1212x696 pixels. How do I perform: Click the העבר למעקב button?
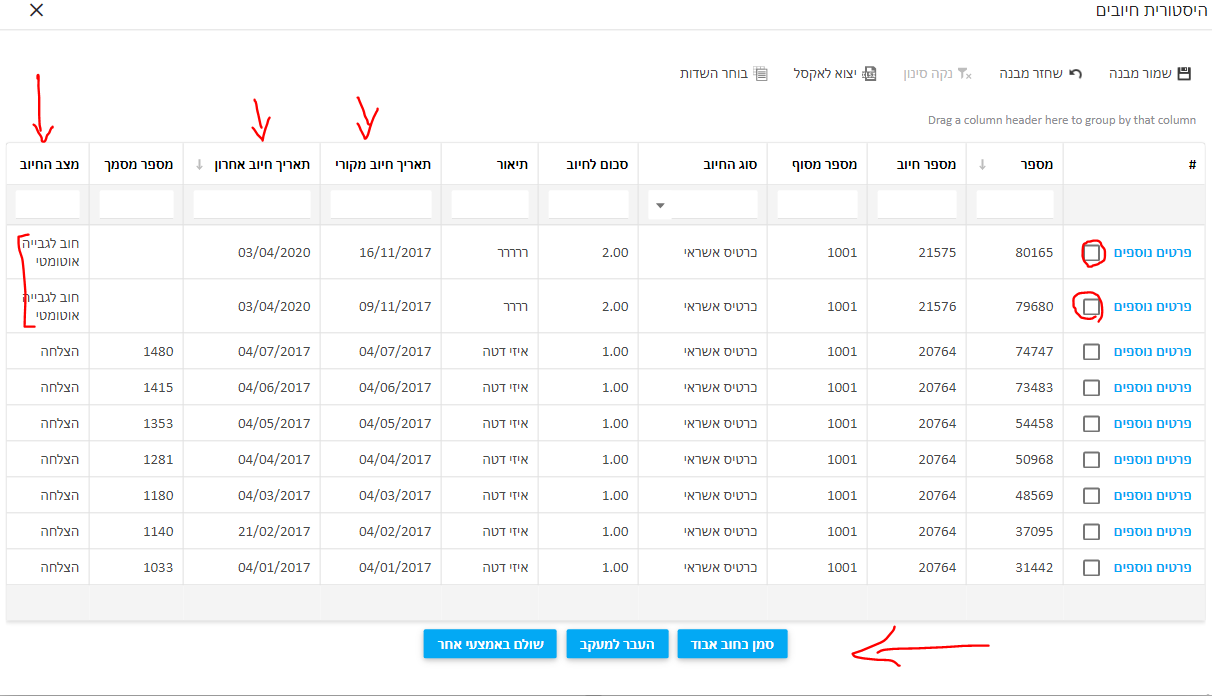point(617,645)
